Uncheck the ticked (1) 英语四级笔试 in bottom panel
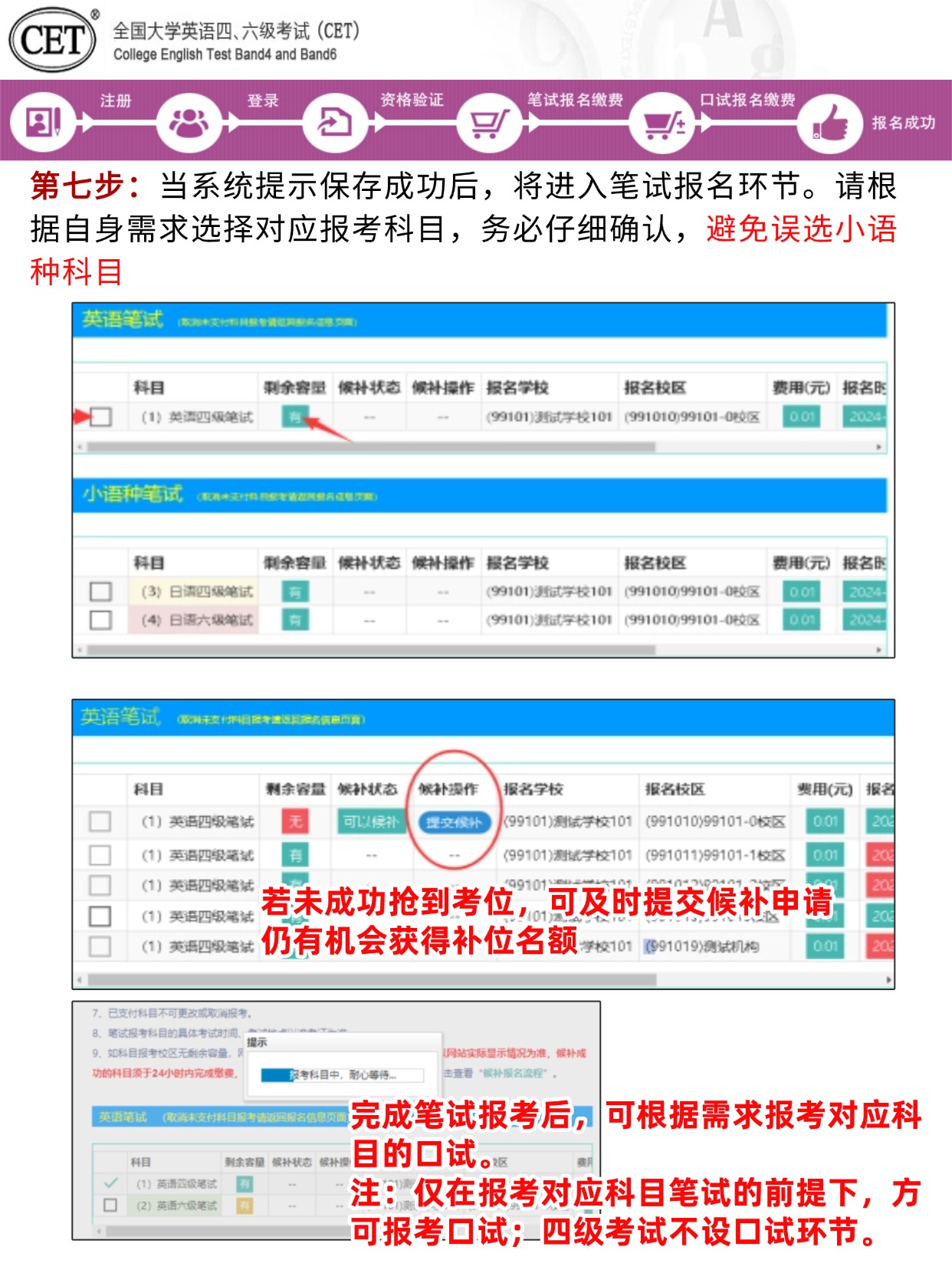The width and height of the screenshot is (952, 1270). tap(110, 1183)
